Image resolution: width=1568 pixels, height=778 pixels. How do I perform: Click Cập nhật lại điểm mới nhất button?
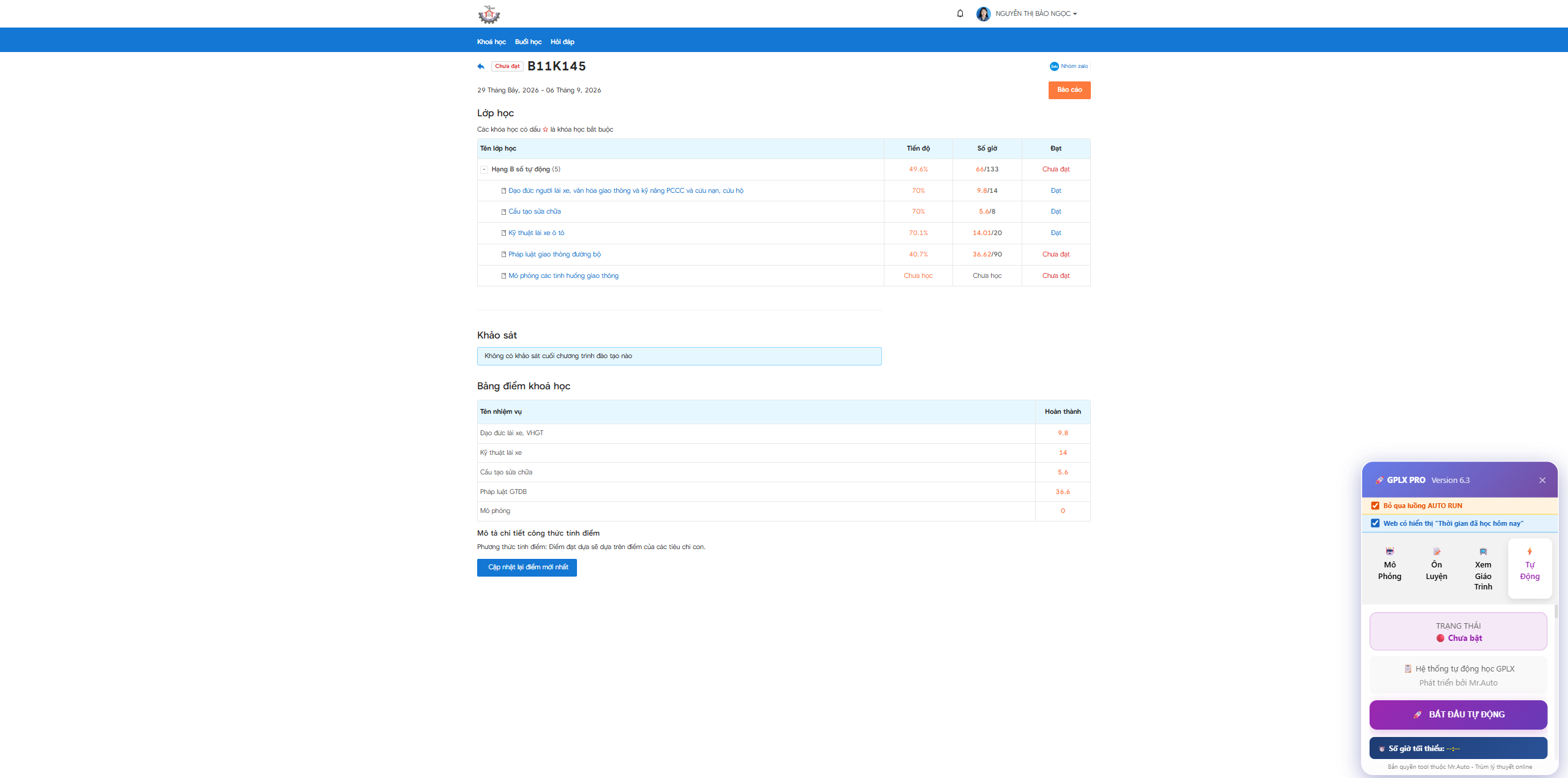pos(527,567)
